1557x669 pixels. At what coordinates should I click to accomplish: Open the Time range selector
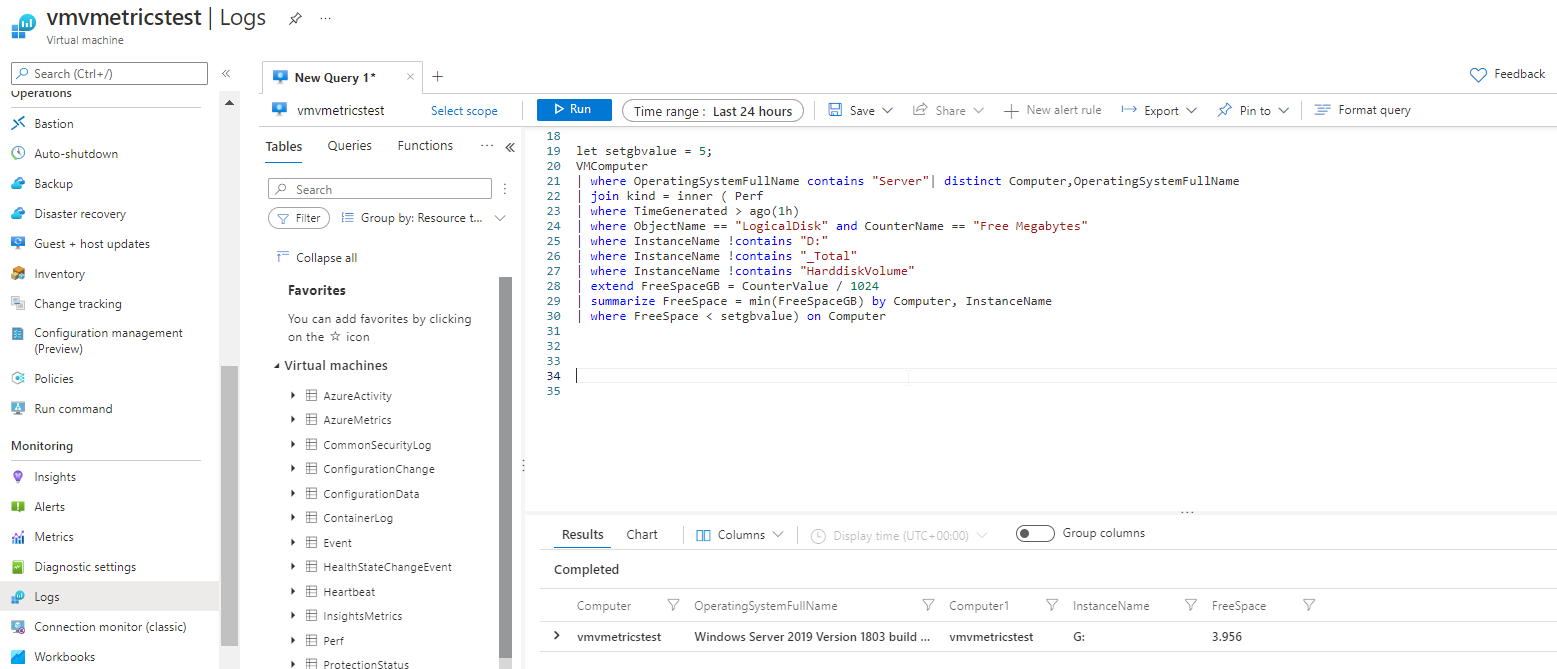713,111
